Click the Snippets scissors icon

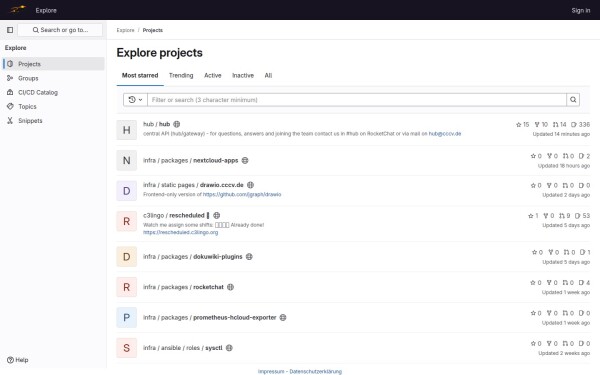(10, 121)
